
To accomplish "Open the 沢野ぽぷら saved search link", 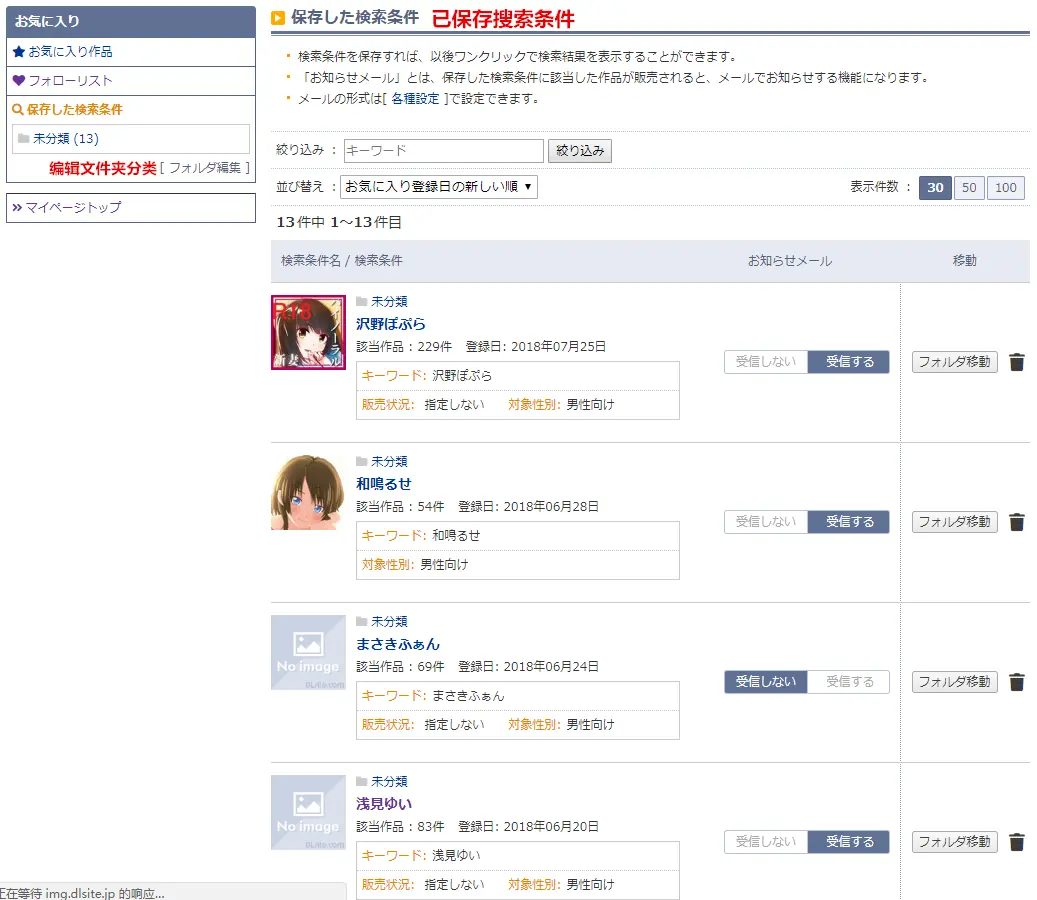I will point(391,324).
